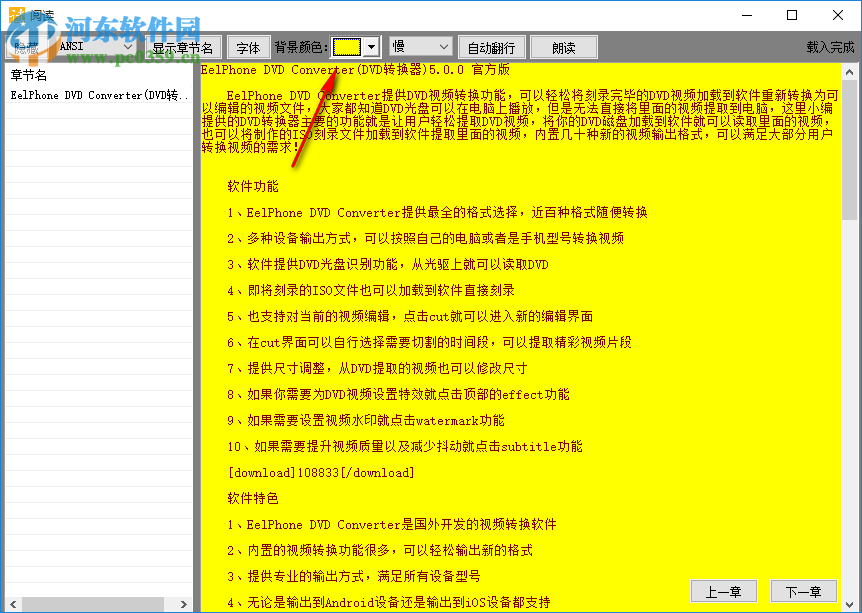This screenshot has width=862, height=613.
Task: Click the 隐藏 hide button
Action: pyautogui.click(x=26, y=47)
